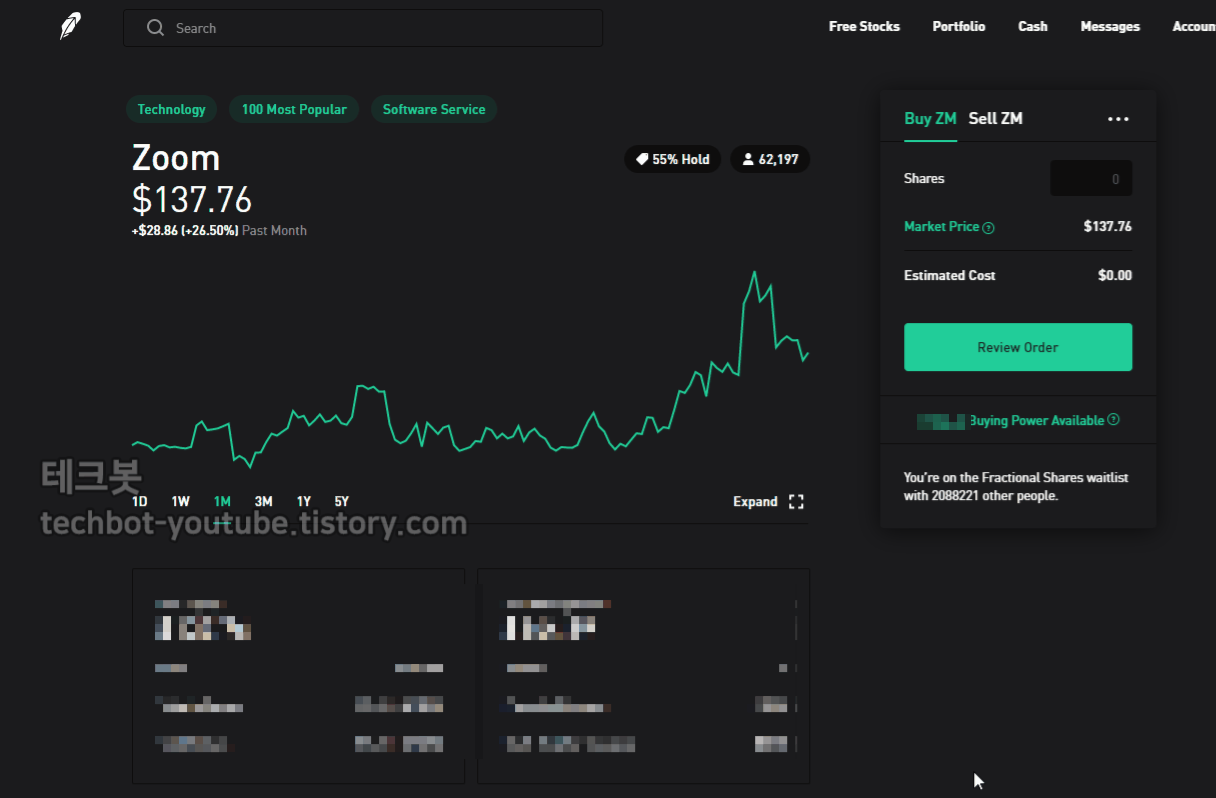
Task: Focus the Search input field
Action: [363, 28]
